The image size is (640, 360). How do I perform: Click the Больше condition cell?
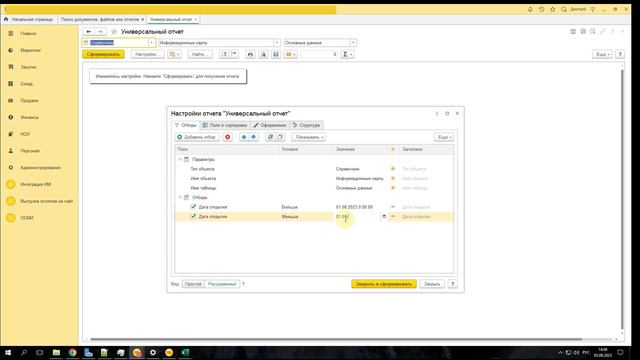coord(307,207)
